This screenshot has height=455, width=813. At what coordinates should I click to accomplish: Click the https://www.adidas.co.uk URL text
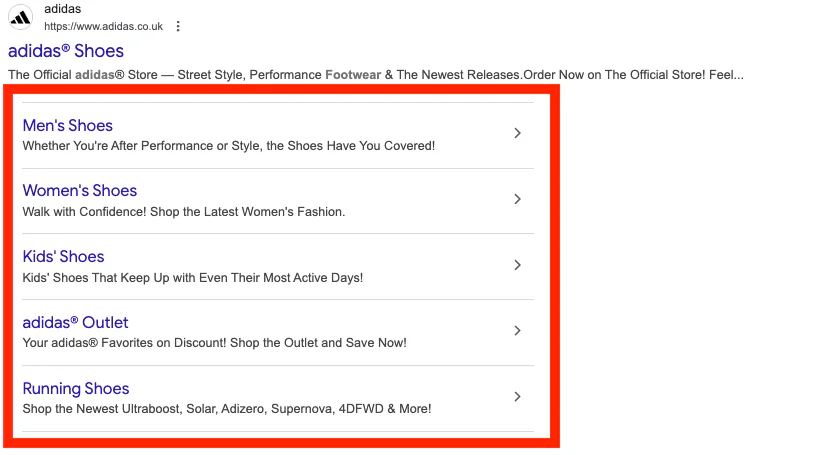click(x=103, y=26)
